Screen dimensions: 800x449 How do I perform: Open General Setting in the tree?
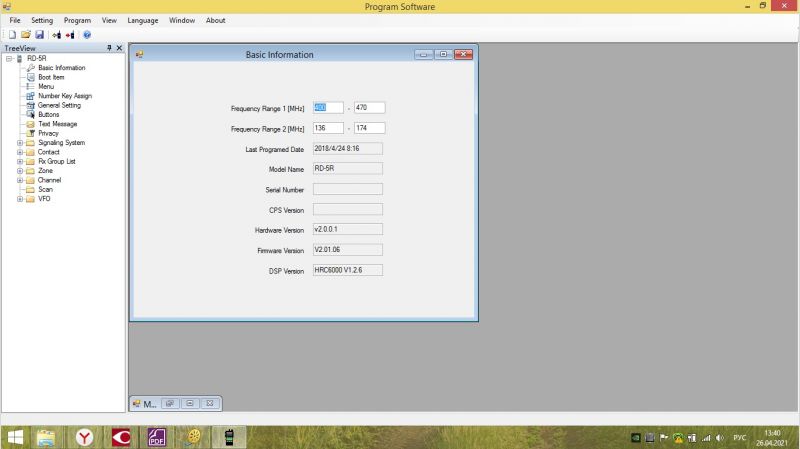point(59,105)
